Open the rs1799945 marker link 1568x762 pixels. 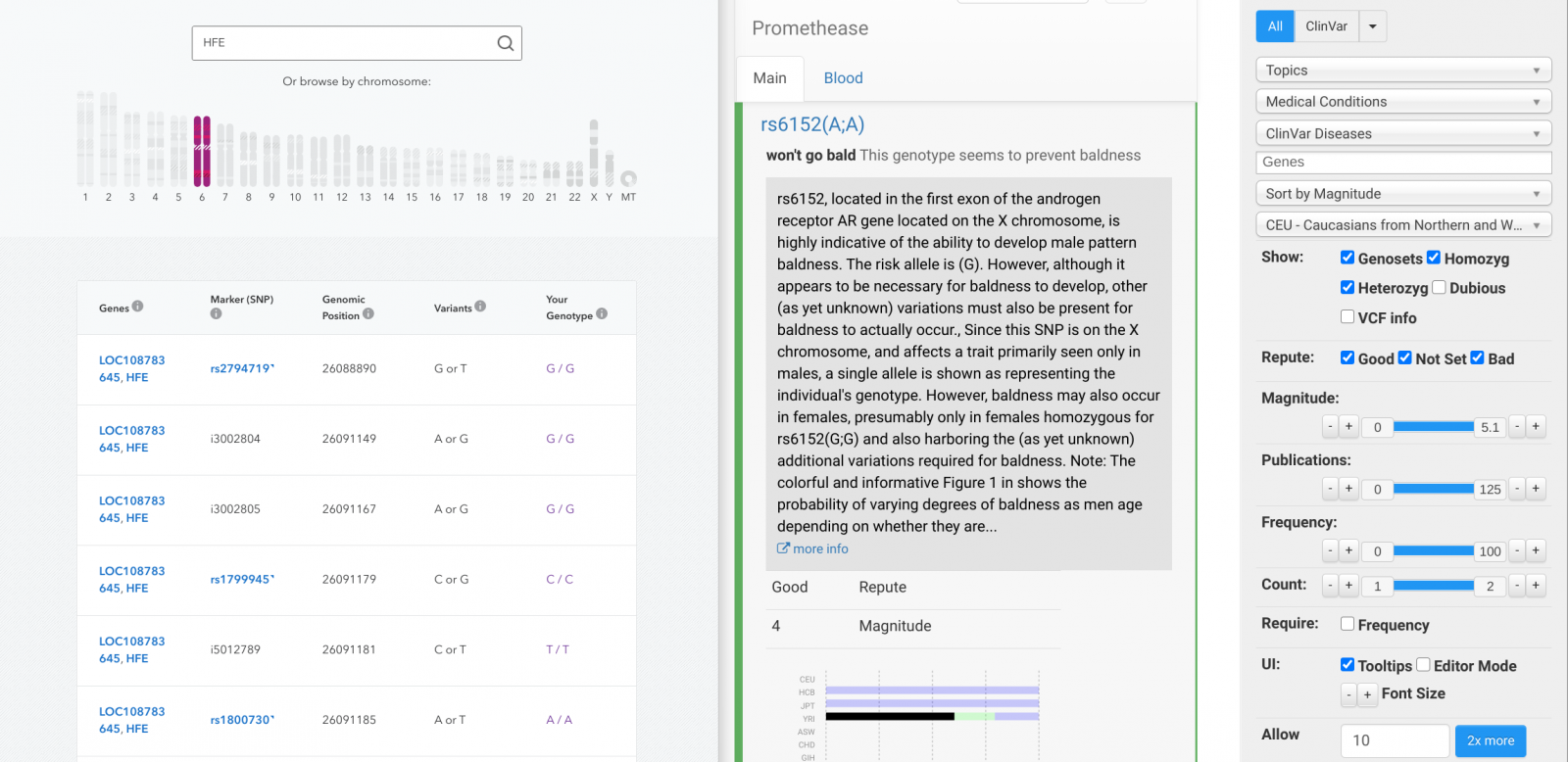[242, 580]
